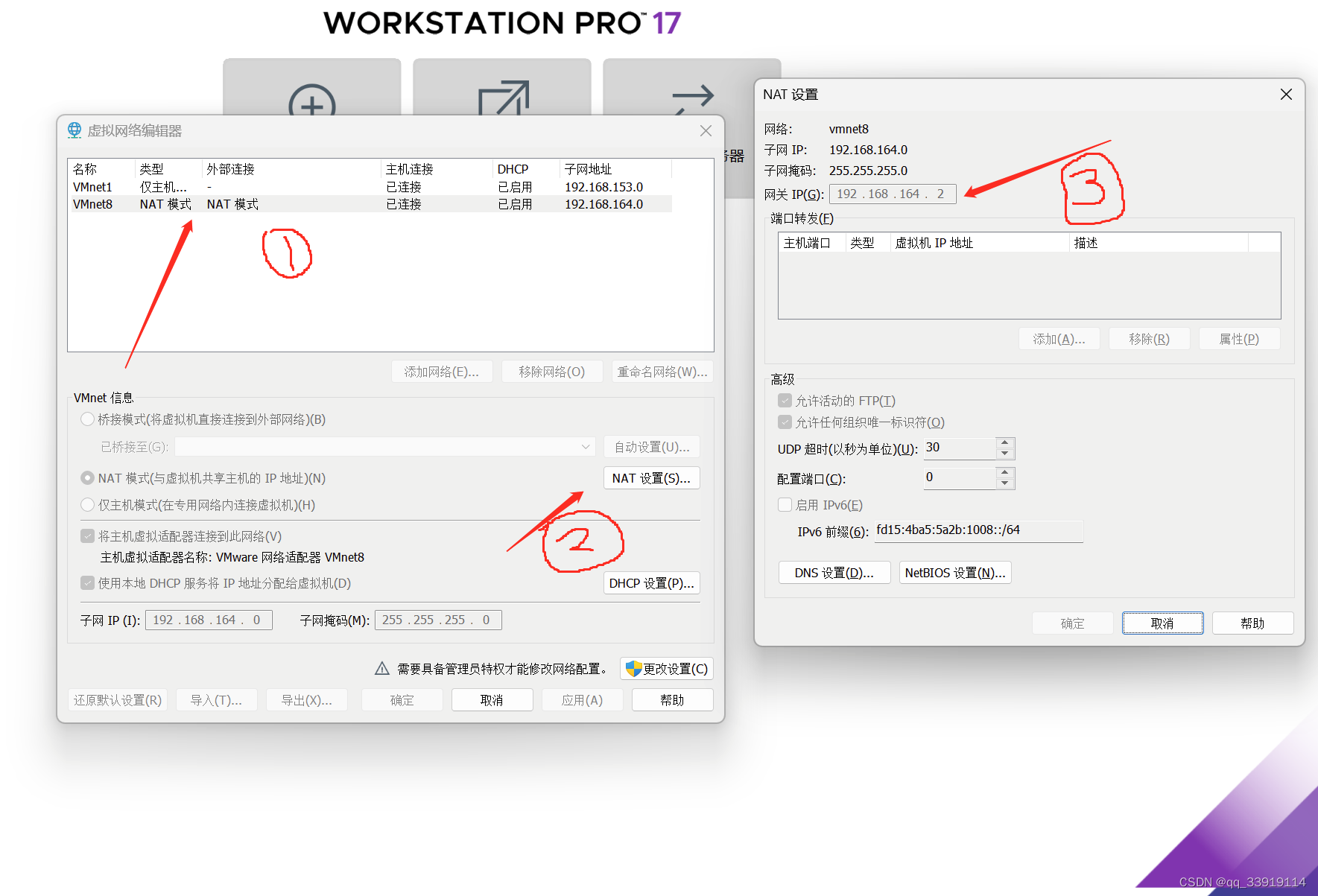Click the shield 更改设置 admin button
This screenshot has height=896, width=1318.
pos(666,668)
